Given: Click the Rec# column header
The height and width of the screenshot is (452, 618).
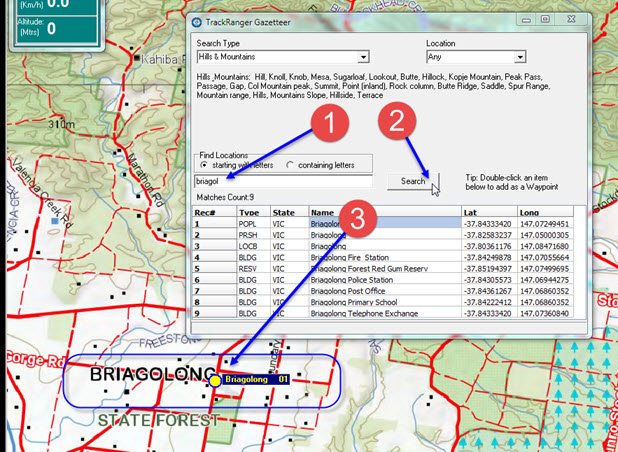Looking at the screenshot, I should [x=214, y=213].
